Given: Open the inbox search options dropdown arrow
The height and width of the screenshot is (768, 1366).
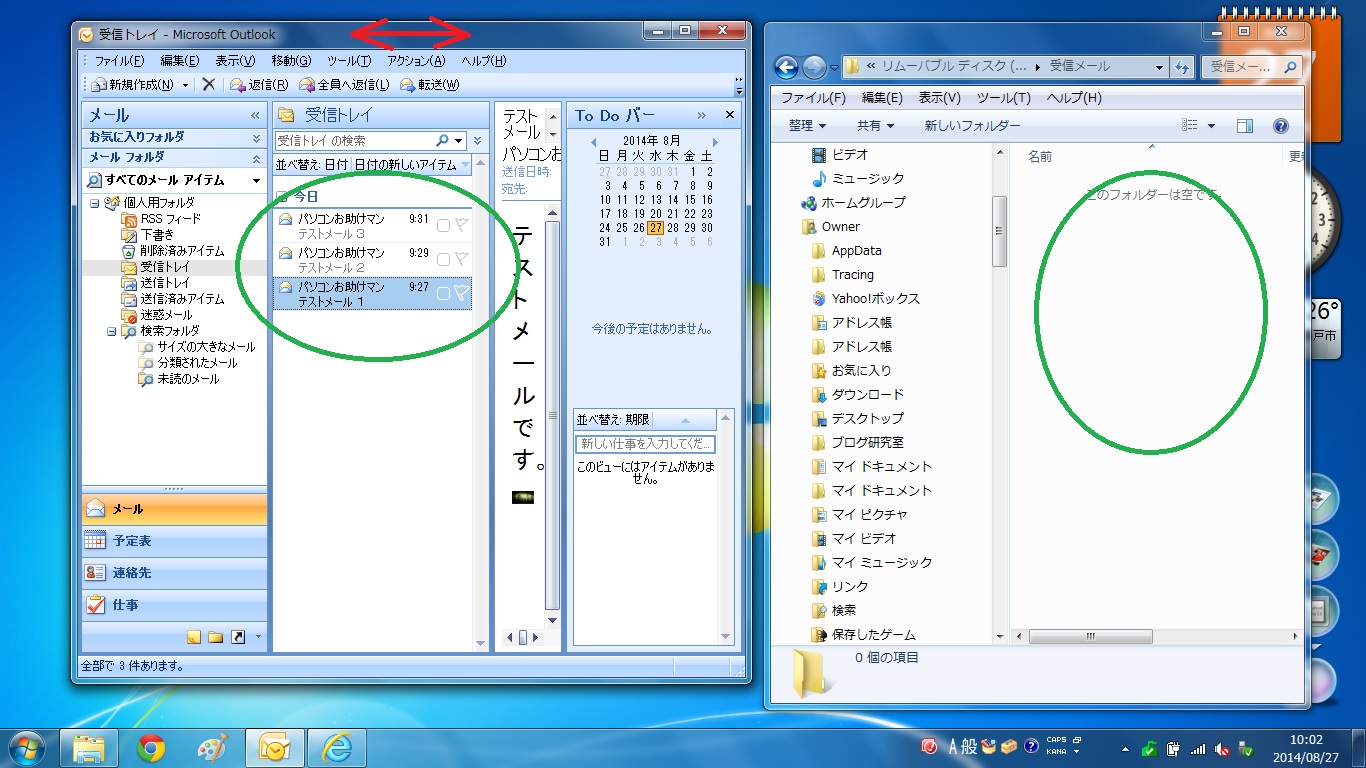Looking at the screenshot, I should [459, 141].
